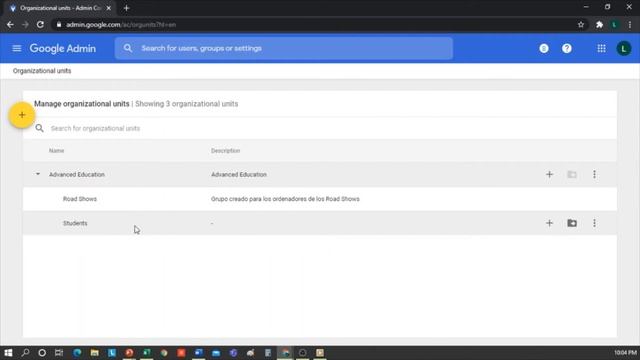
Task: Click the magnifier icon beside Search for organizational units
Action: point(40,128)
